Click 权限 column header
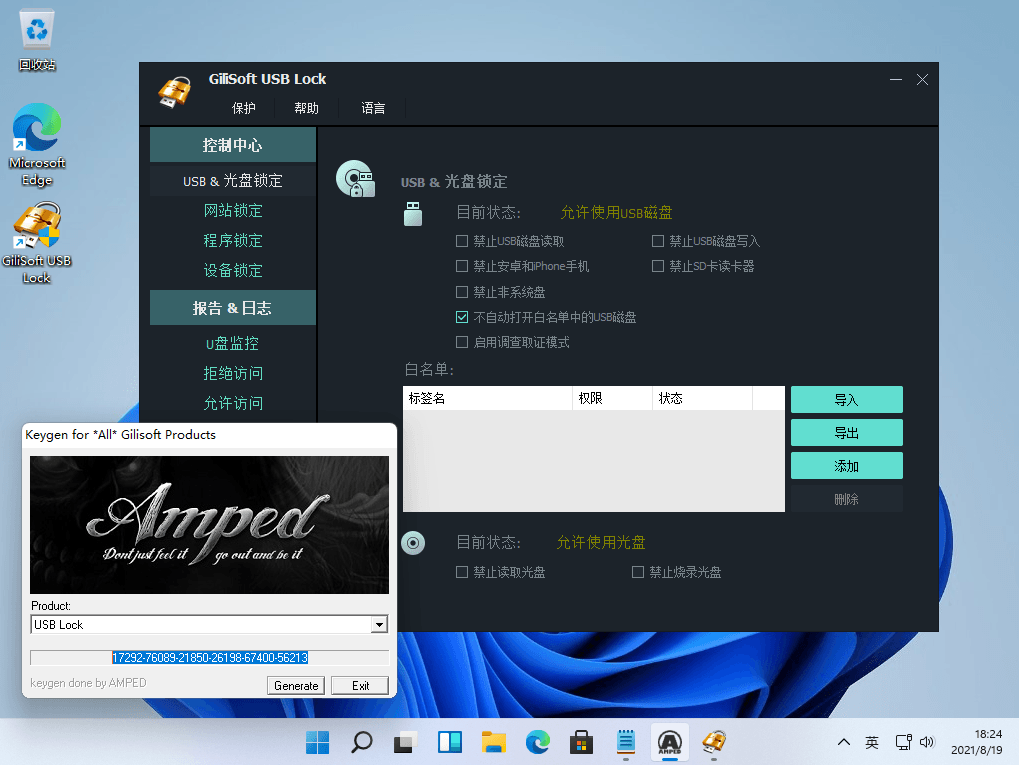 [612, 398]
